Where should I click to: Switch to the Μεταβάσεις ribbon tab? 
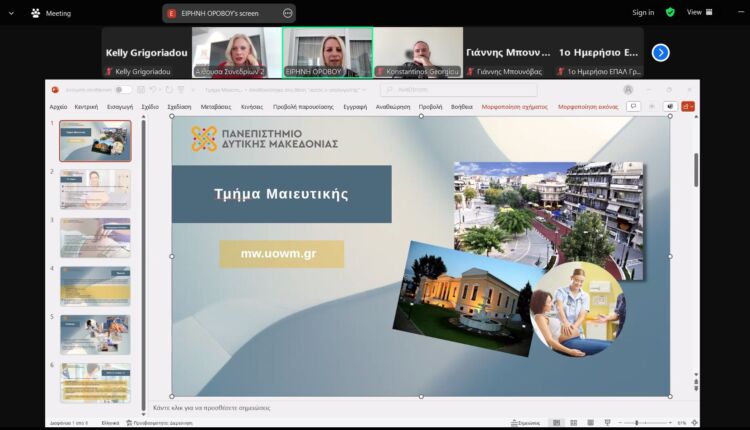(216, 107)
